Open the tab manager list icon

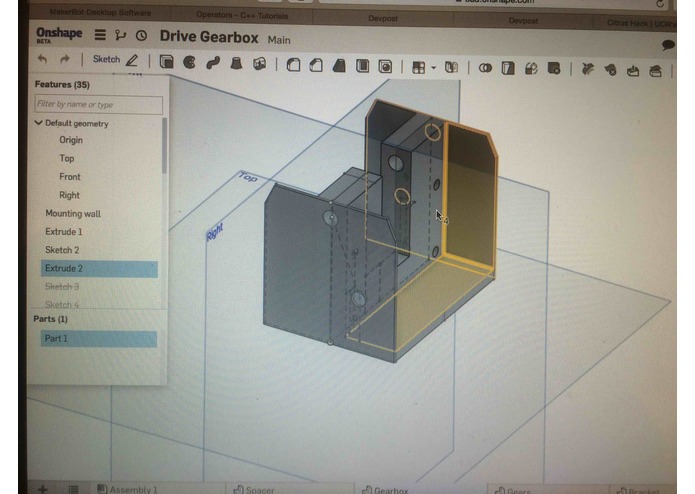[x=74, y=489]
